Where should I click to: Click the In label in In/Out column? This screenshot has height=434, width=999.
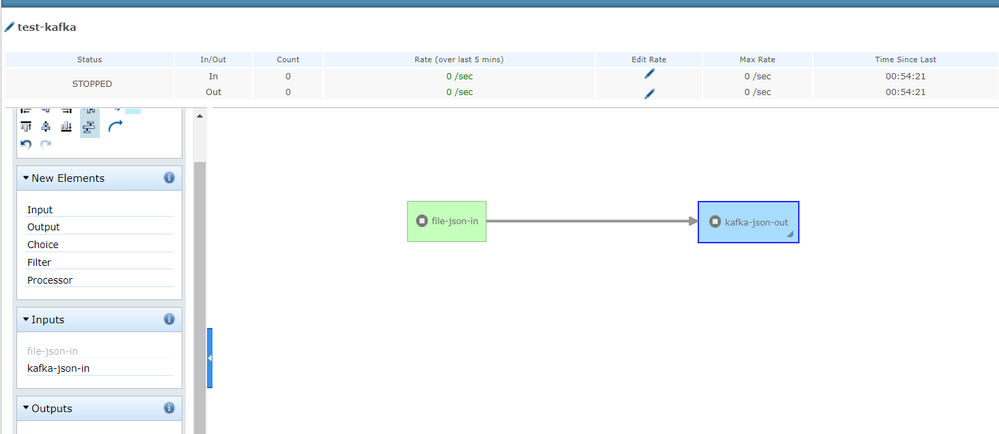click(213, 76)
